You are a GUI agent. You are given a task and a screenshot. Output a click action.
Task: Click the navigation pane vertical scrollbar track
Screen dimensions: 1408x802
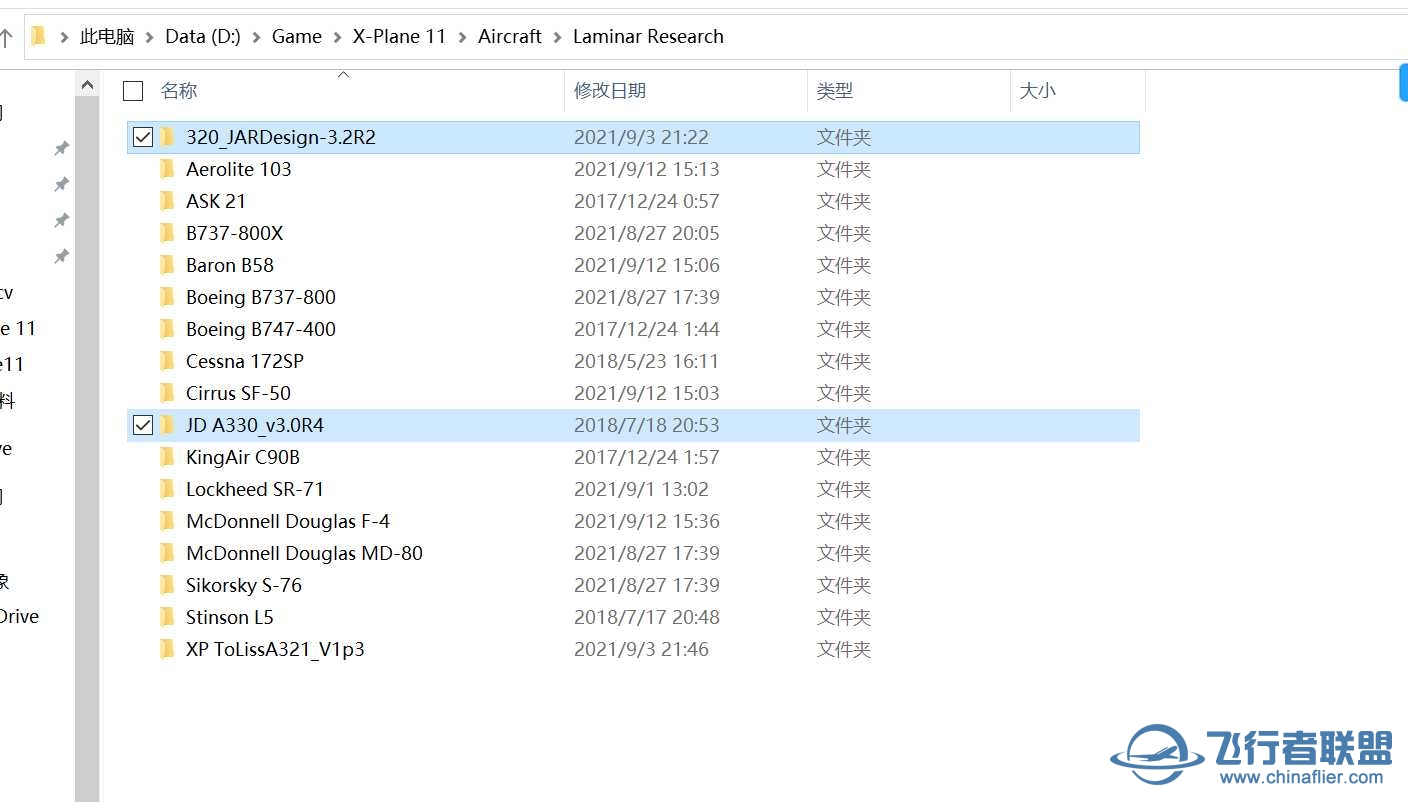(87, 450)
